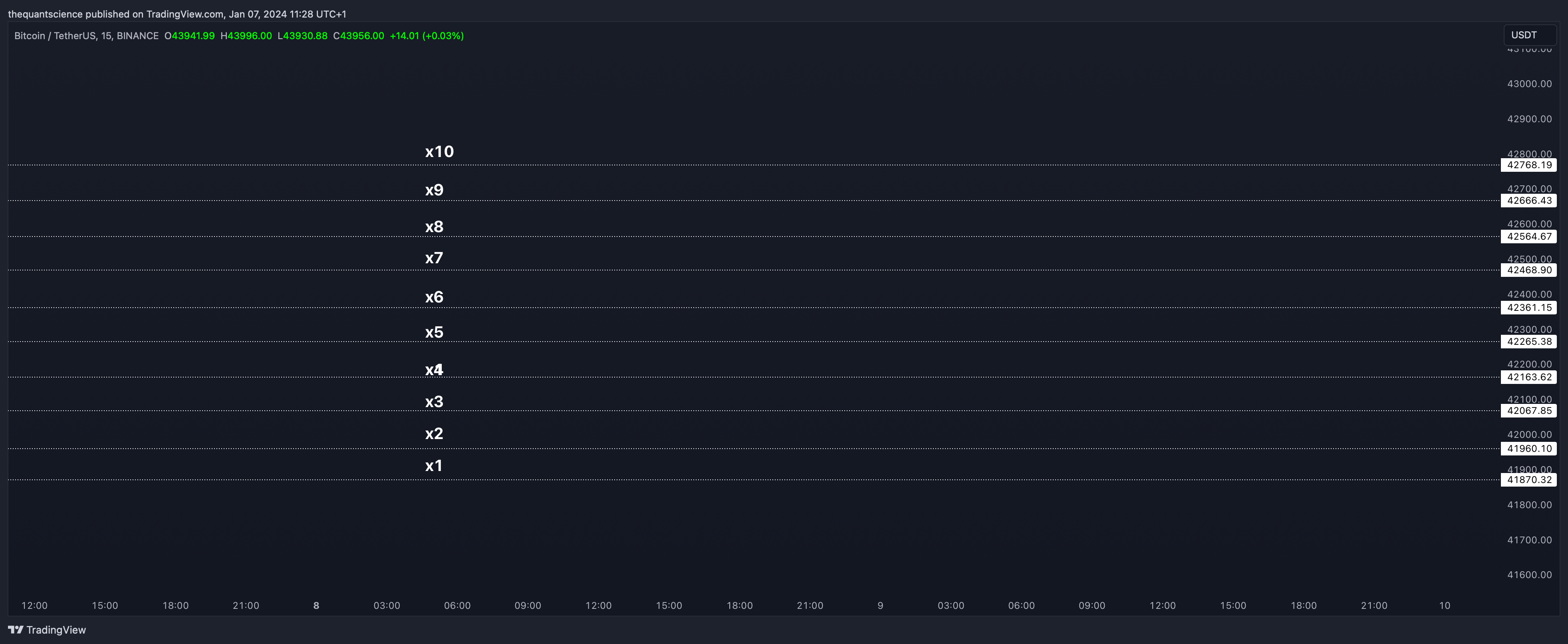Image resolution: width=1568 pixels, height=644 pixels.
Task: Click the 43000.00 price axis label
Action: pyautogui.click(x=1529, y=84)
